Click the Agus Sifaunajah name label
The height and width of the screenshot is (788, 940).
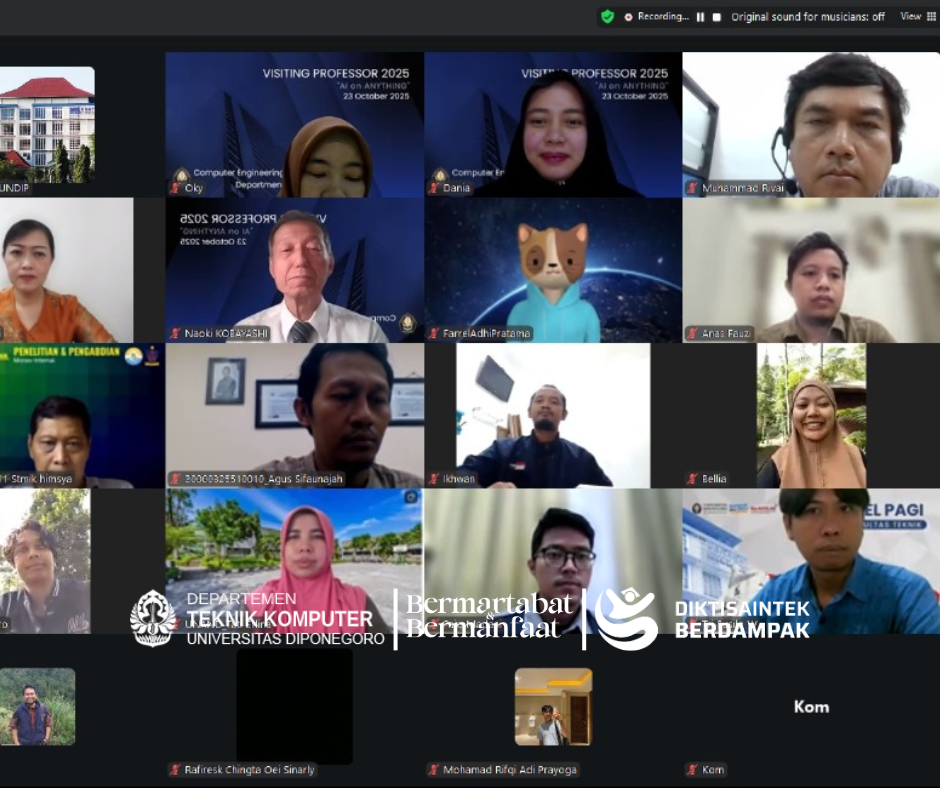[262, 479]
